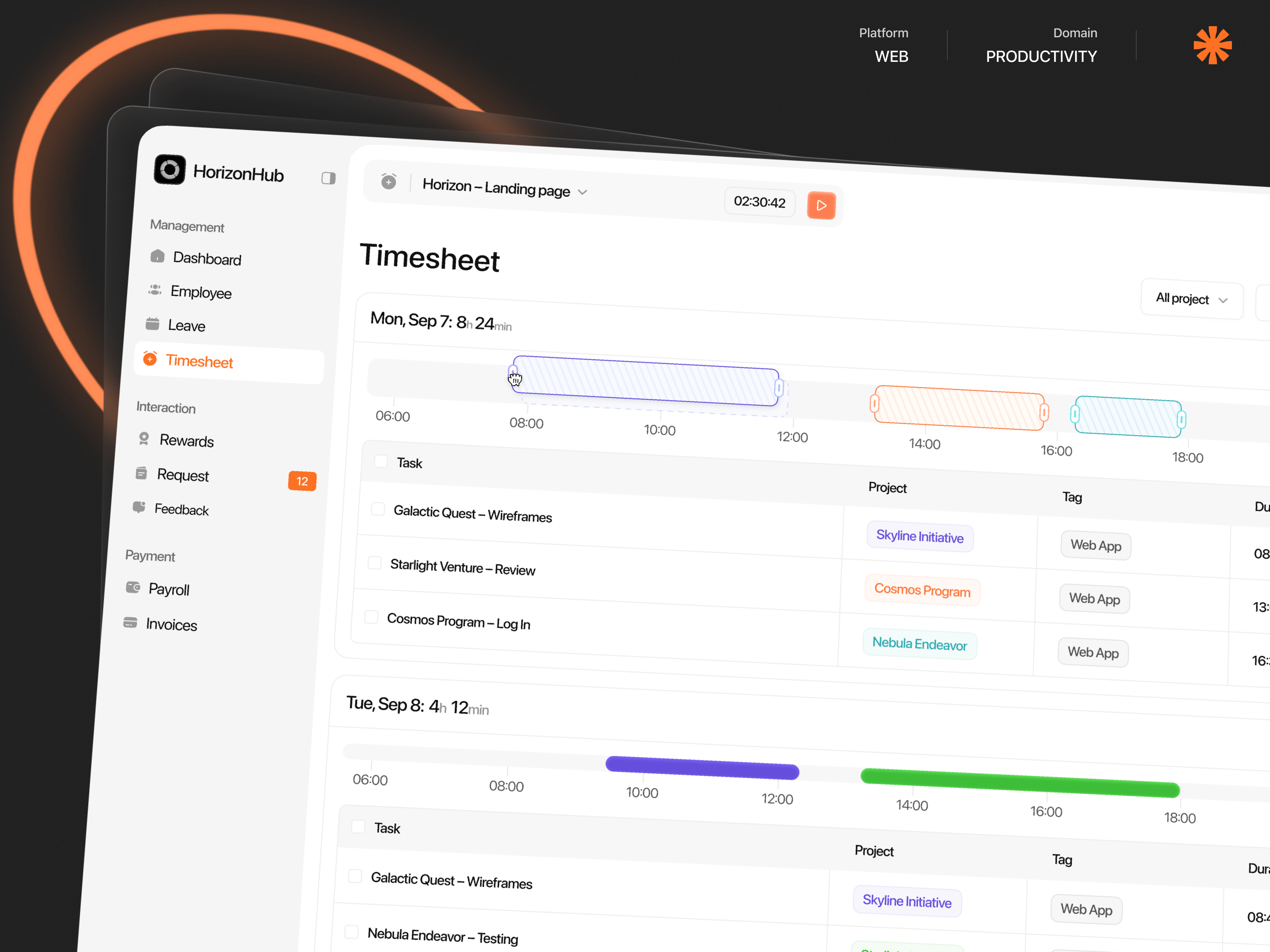The image size is (1270, 952).
Task: Open the Dashboard menu item
Action: point(207,259)
